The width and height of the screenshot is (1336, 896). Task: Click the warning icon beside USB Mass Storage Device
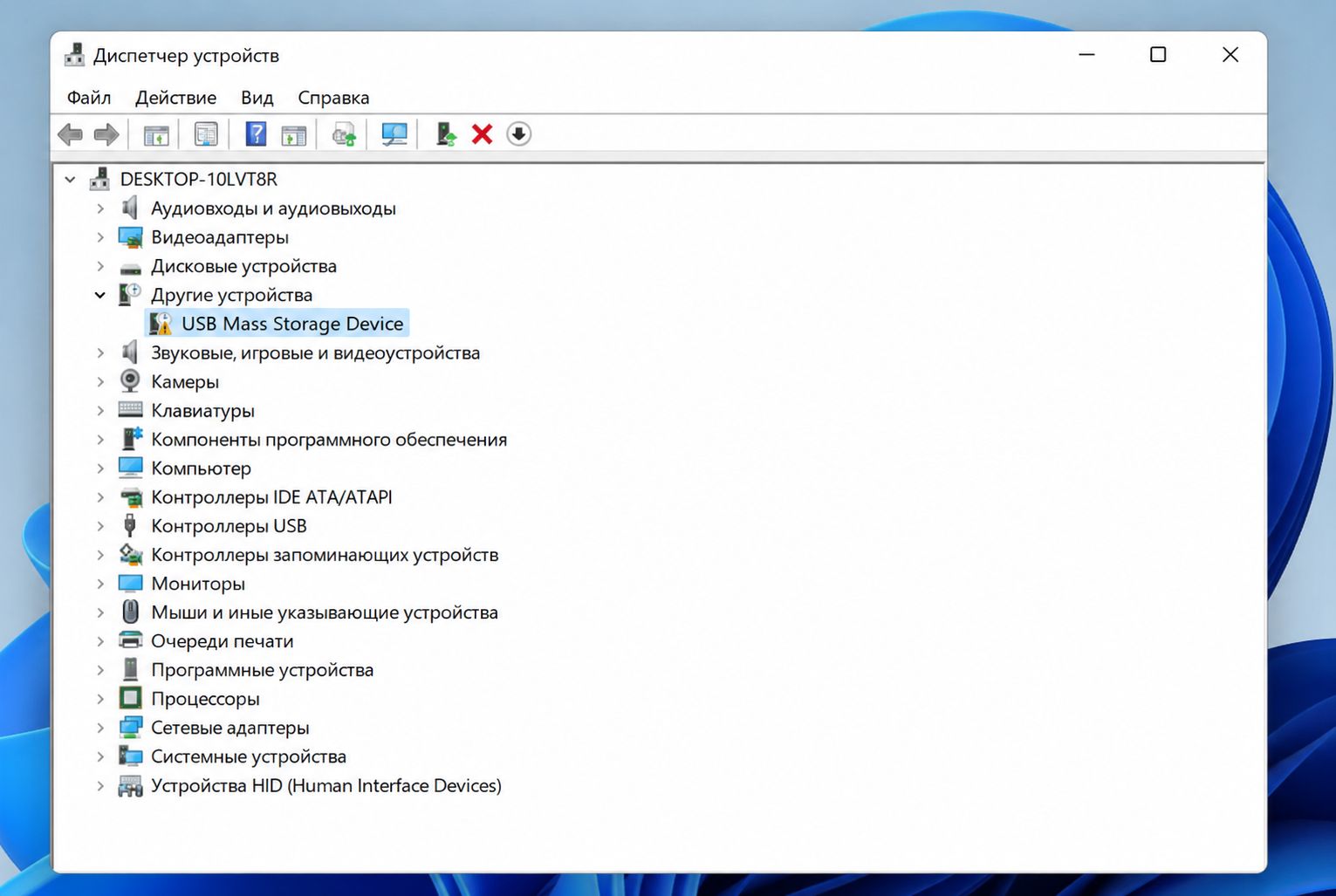pyautogui.click(x=161, y=324)
